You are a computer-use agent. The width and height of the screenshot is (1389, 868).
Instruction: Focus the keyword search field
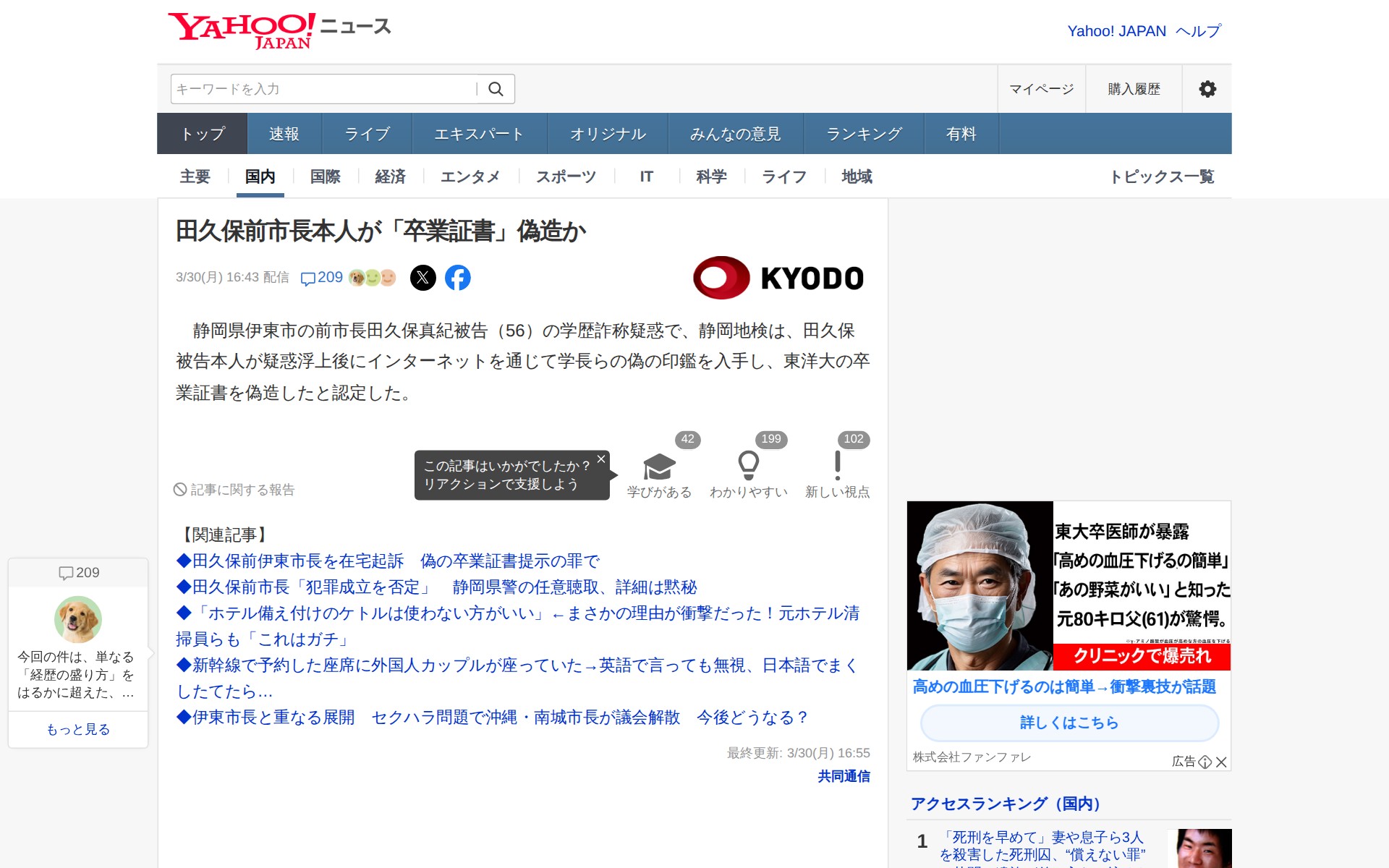tap(322, 89)
